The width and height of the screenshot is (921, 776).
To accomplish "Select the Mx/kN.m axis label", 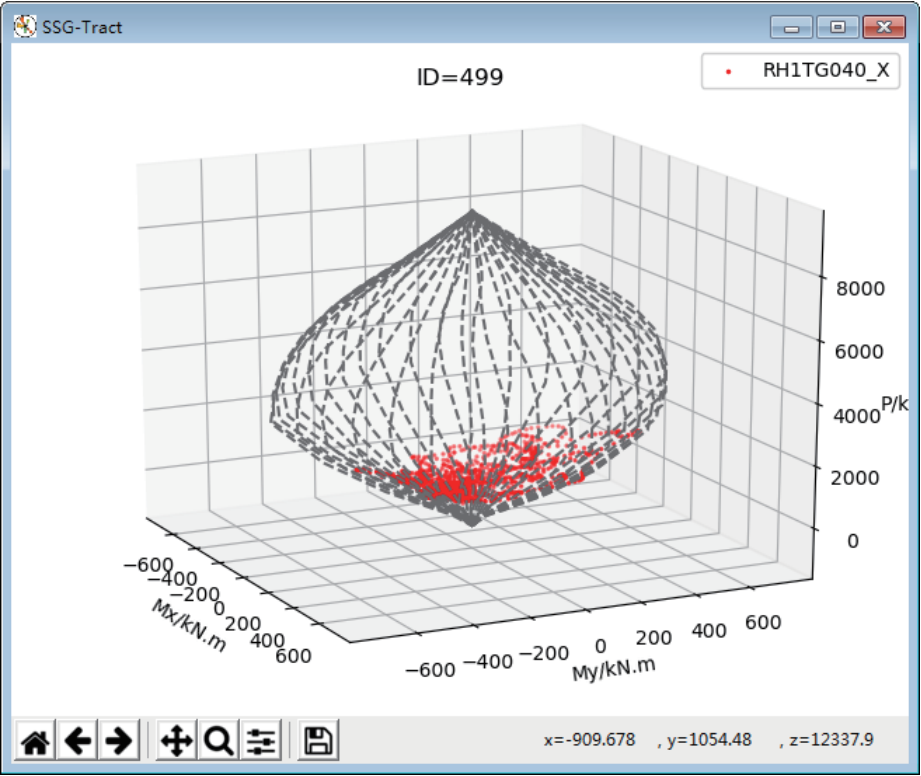I will tap(189, 624).
